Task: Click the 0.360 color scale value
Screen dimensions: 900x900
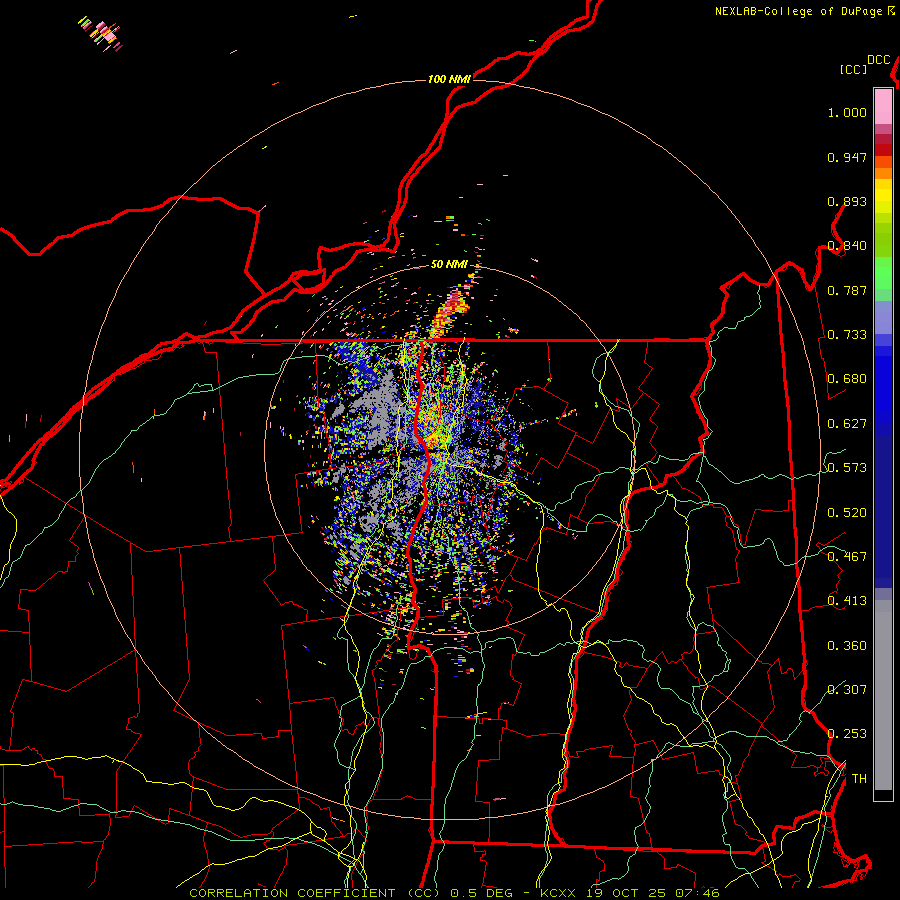Action: click(x=847, y=646)
